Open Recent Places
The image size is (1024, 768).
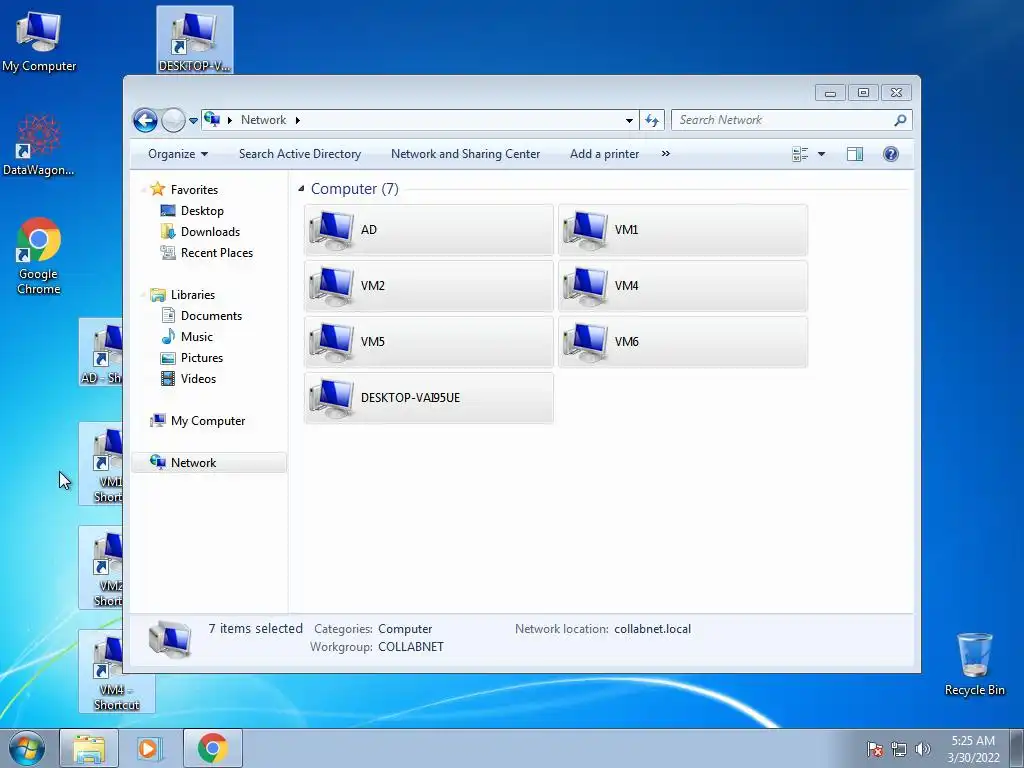point(216,253)
